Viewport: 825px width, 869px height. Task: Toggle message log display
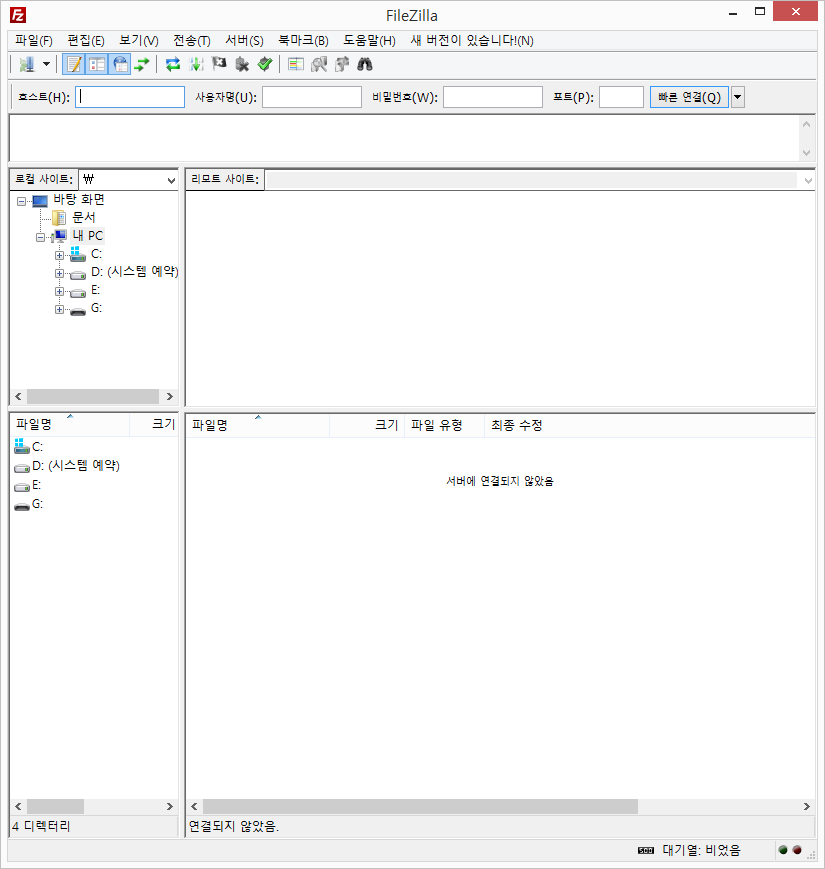(74, 65)
